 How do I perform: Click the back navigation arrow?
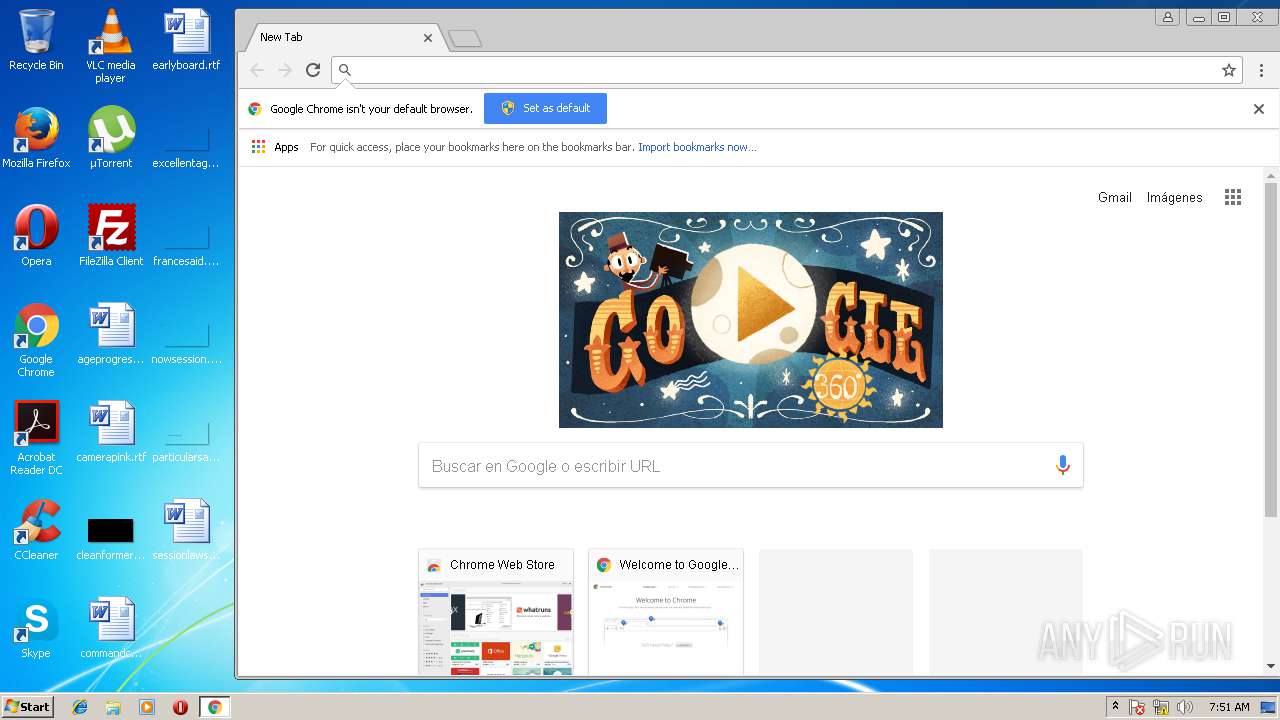coord(257,70)
